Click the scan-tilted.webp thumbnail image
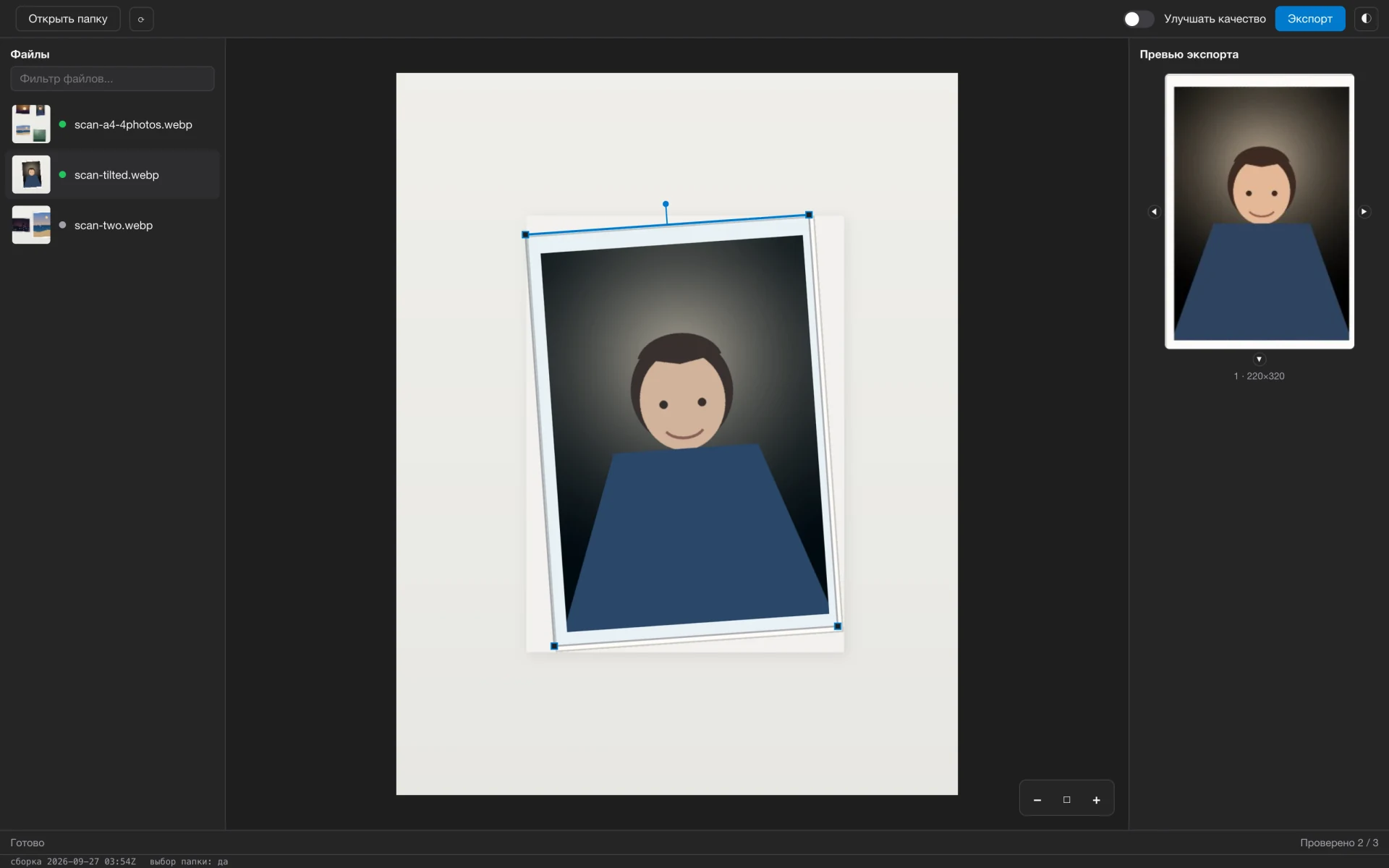The image size is (1389, 868). coord(31,174)
